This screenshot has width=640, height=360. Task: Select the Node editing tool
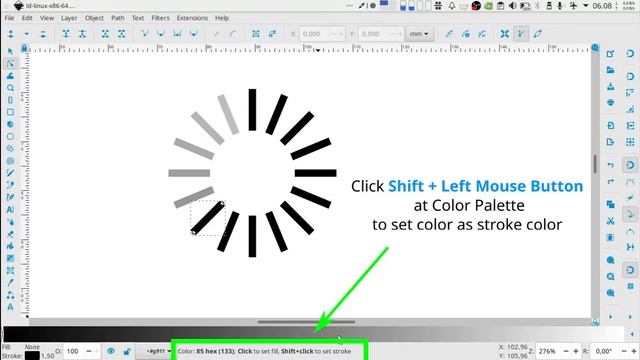pos(10,64)
